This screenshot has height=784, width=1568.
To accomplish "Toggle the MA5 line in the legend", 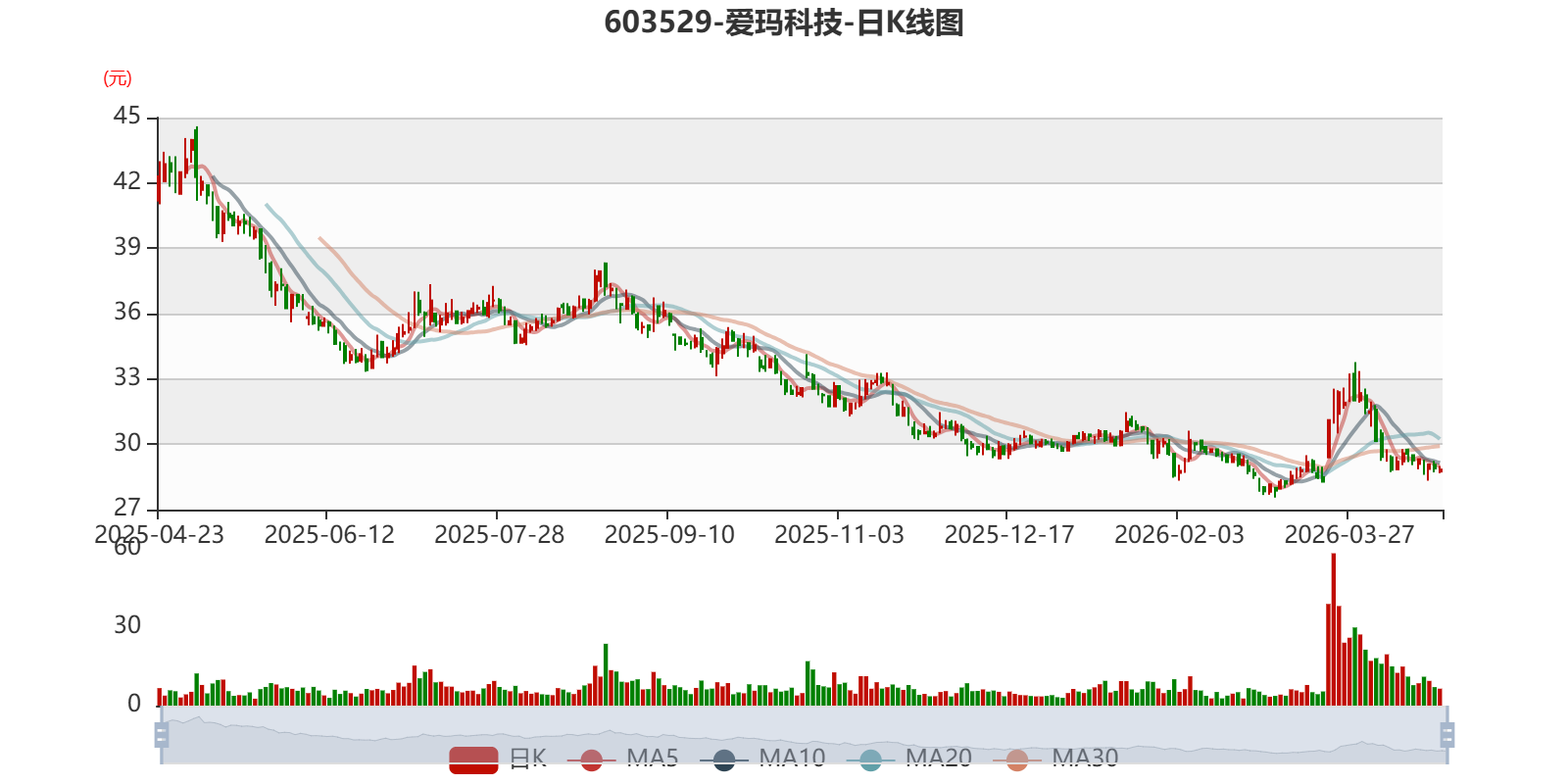I will click(x=622, y=759).
